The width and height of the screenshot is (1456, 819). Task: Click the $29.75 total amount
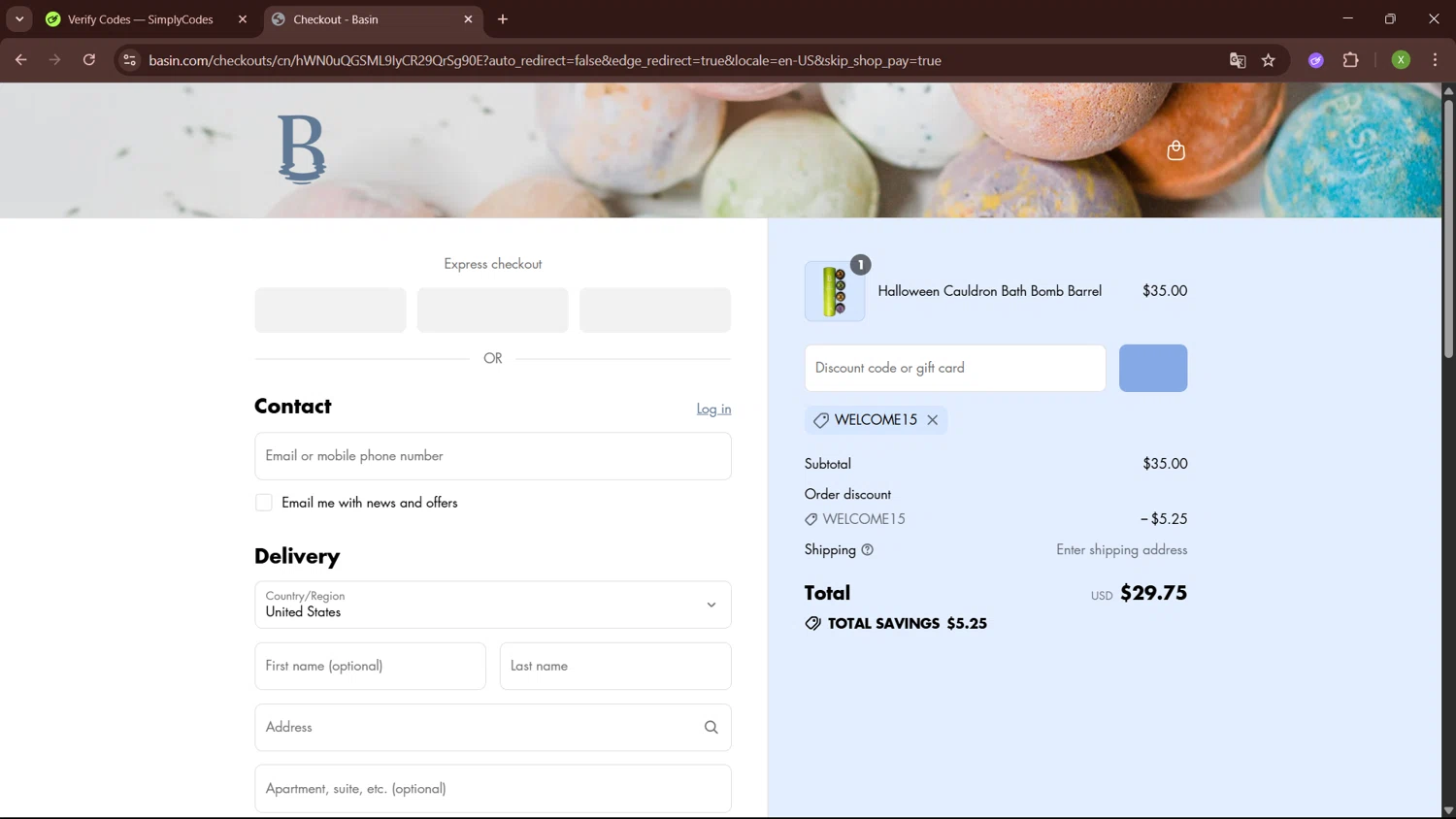point(1153,593)
